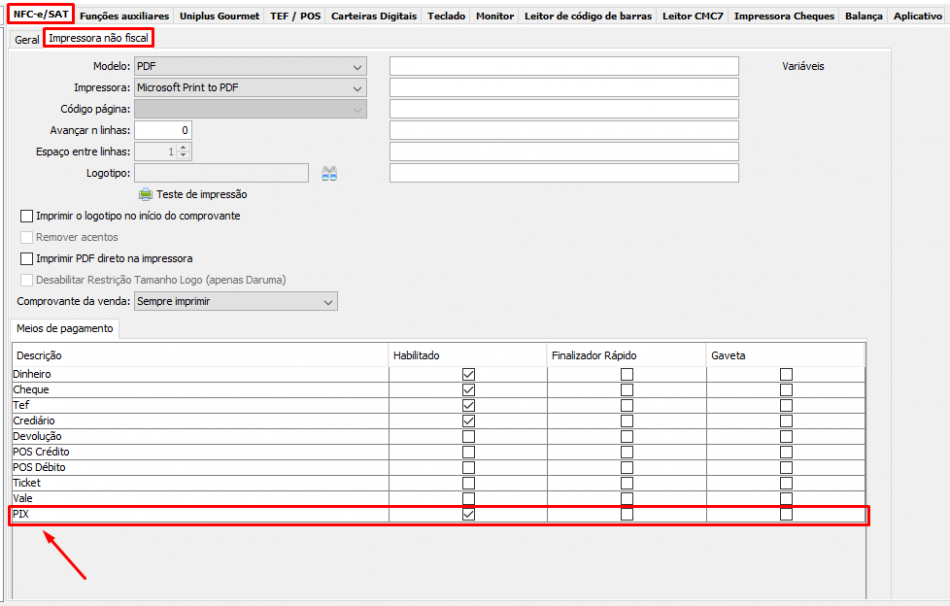Enable Habilitado for Ticket
This screenshot has height=606, width=950.
pos(468,483)
